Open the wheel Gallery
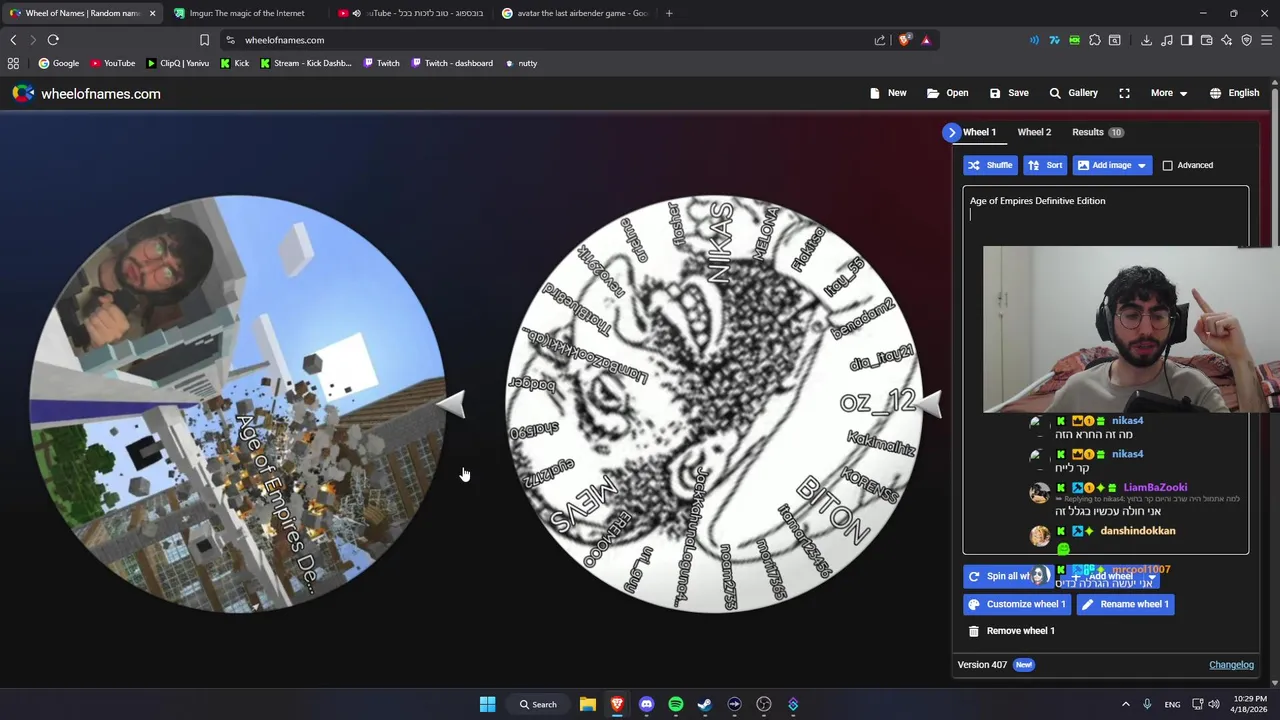Viewport: 1280px width, 720px height. [1073, 93]
